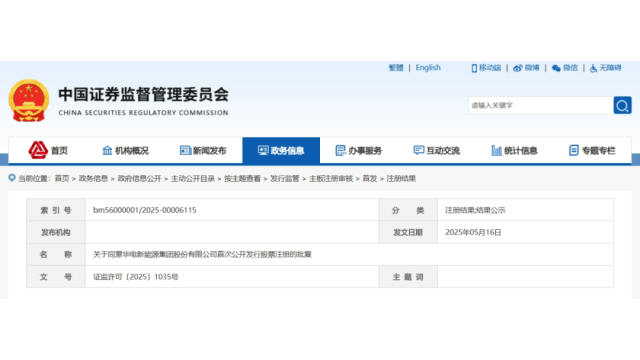Image resolution: width=640 pixels, height=360 pixels.
Task: Click the CHINA SECURITIES REGULATORY COMMISSION subtitle
Action: 143,113
